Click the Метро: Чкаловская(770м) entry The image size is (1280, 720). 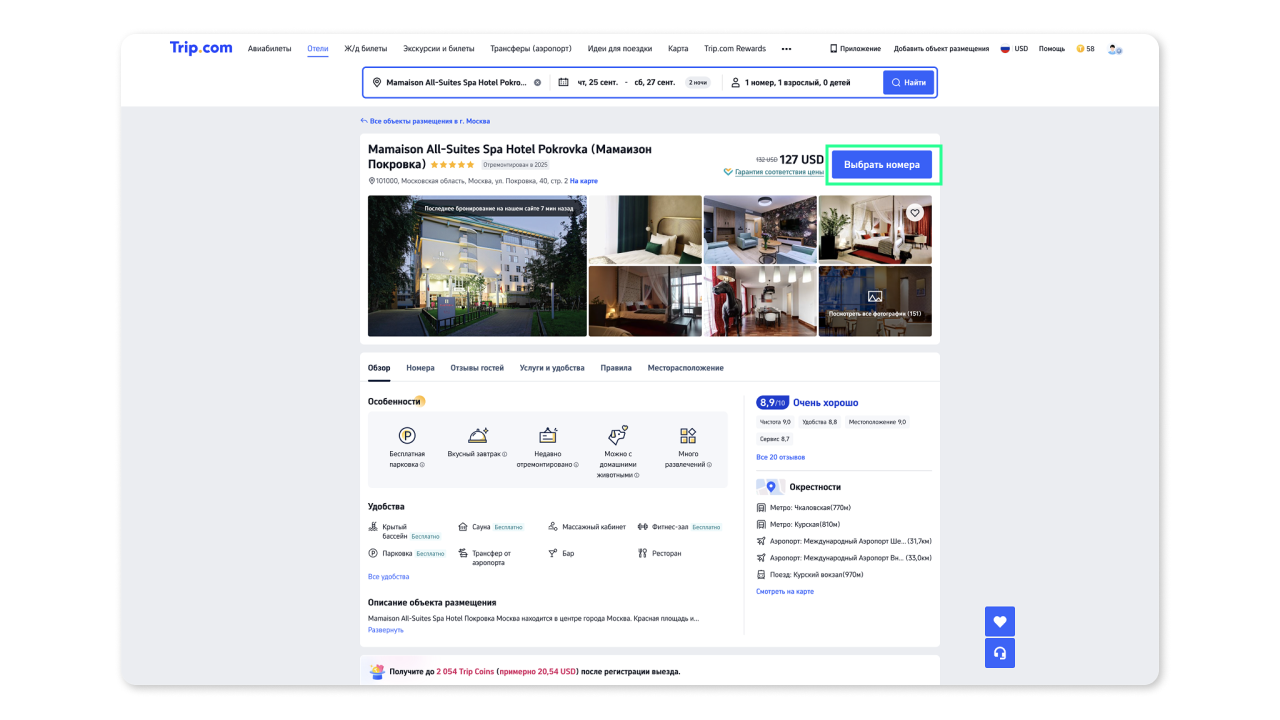click(804, 508)
